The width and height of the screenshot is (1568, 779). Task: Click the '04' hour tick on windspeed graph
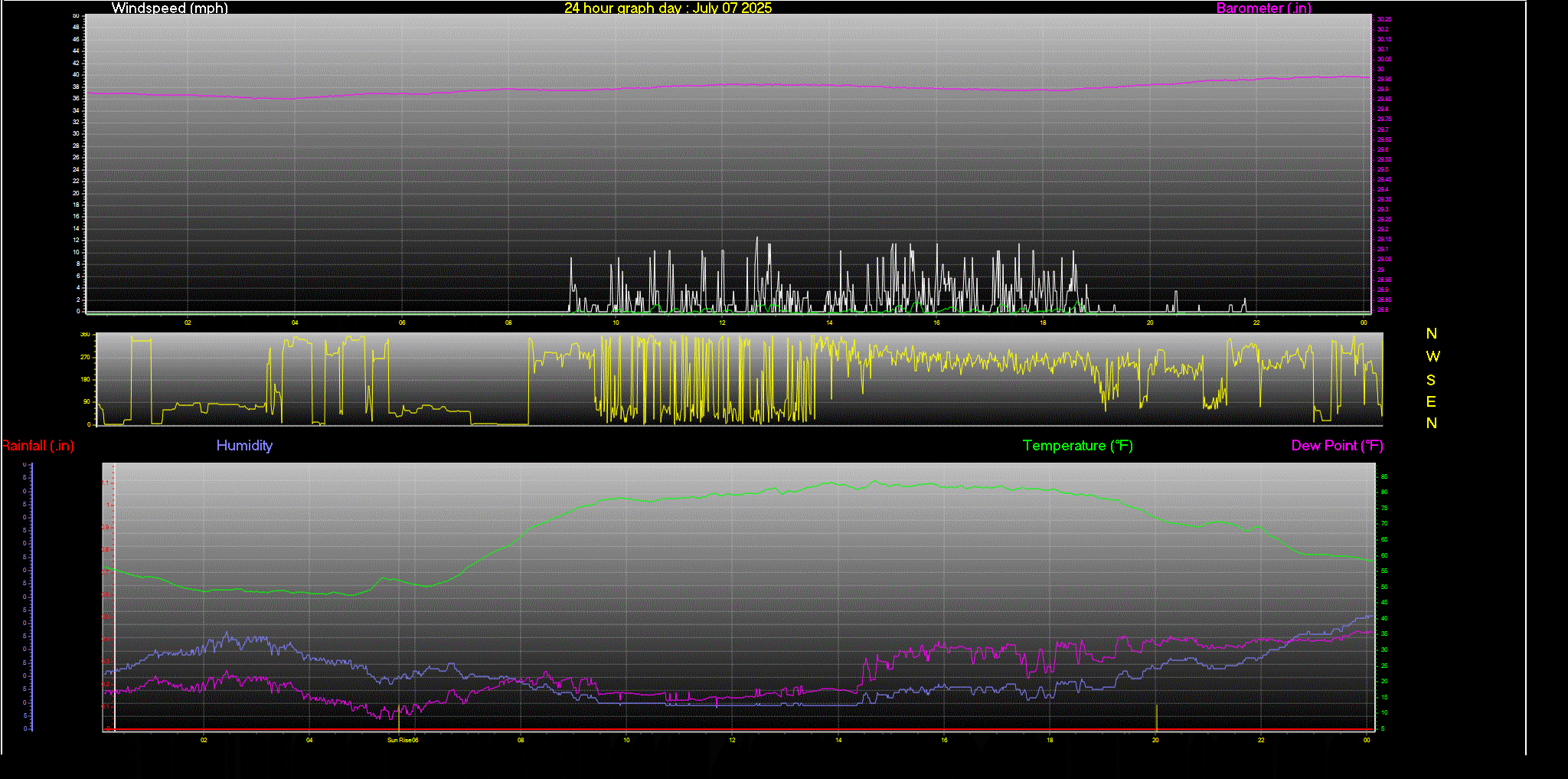coord(295,322)
